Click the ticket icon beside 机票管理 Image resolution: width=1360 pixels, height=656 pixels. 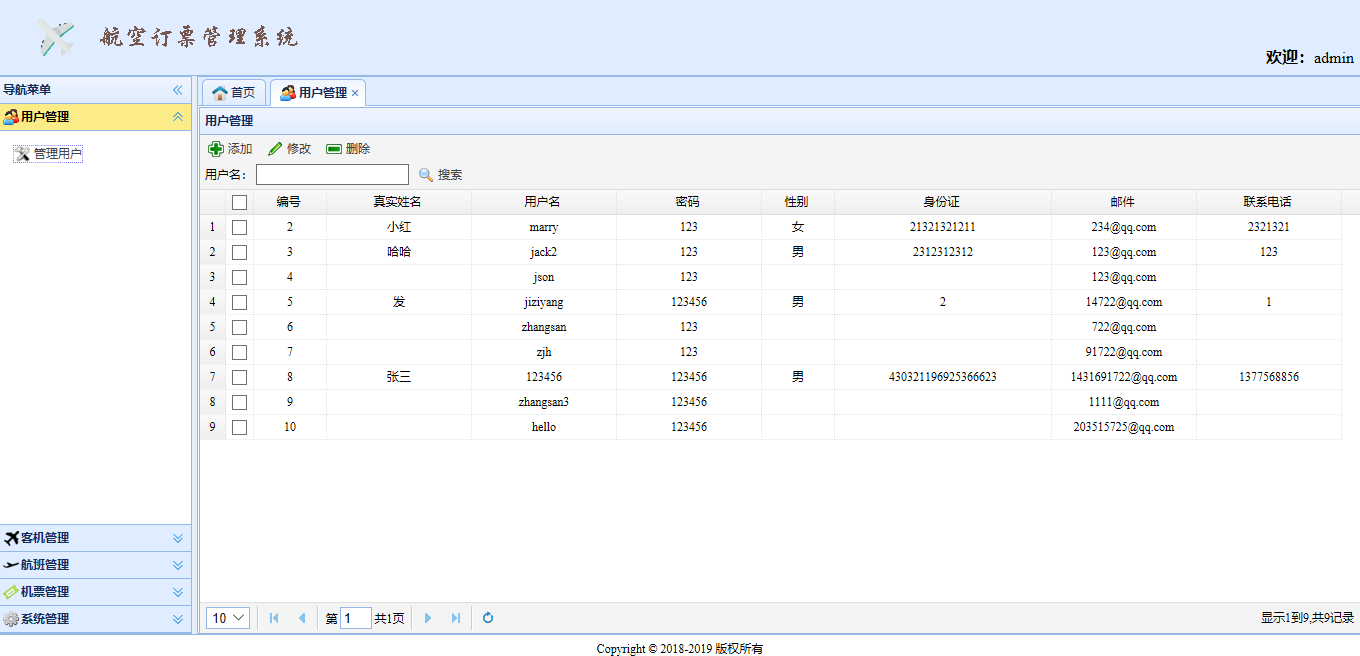click(11, 592)
